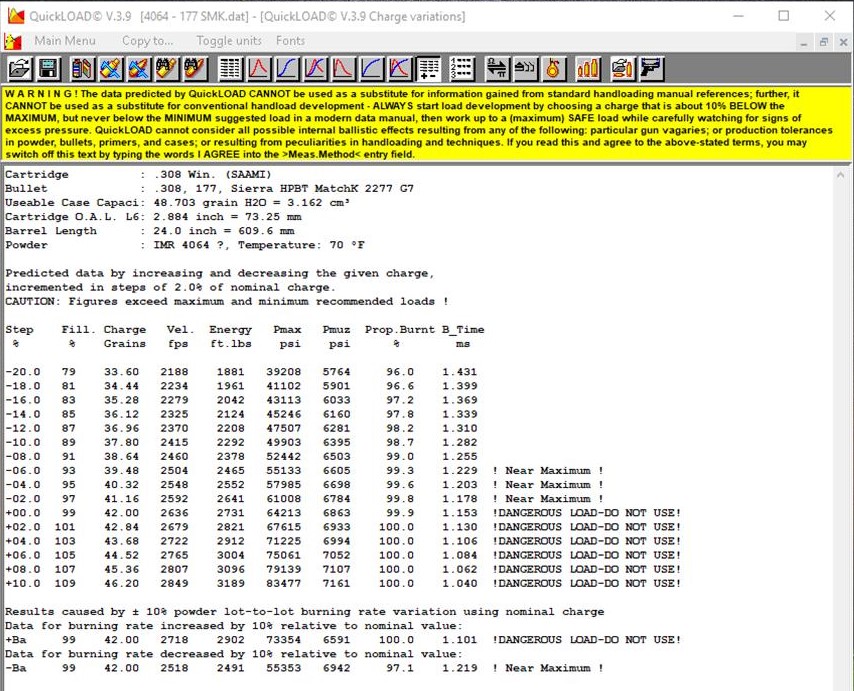Click the orange pendulum weight icon

(554, 69)
